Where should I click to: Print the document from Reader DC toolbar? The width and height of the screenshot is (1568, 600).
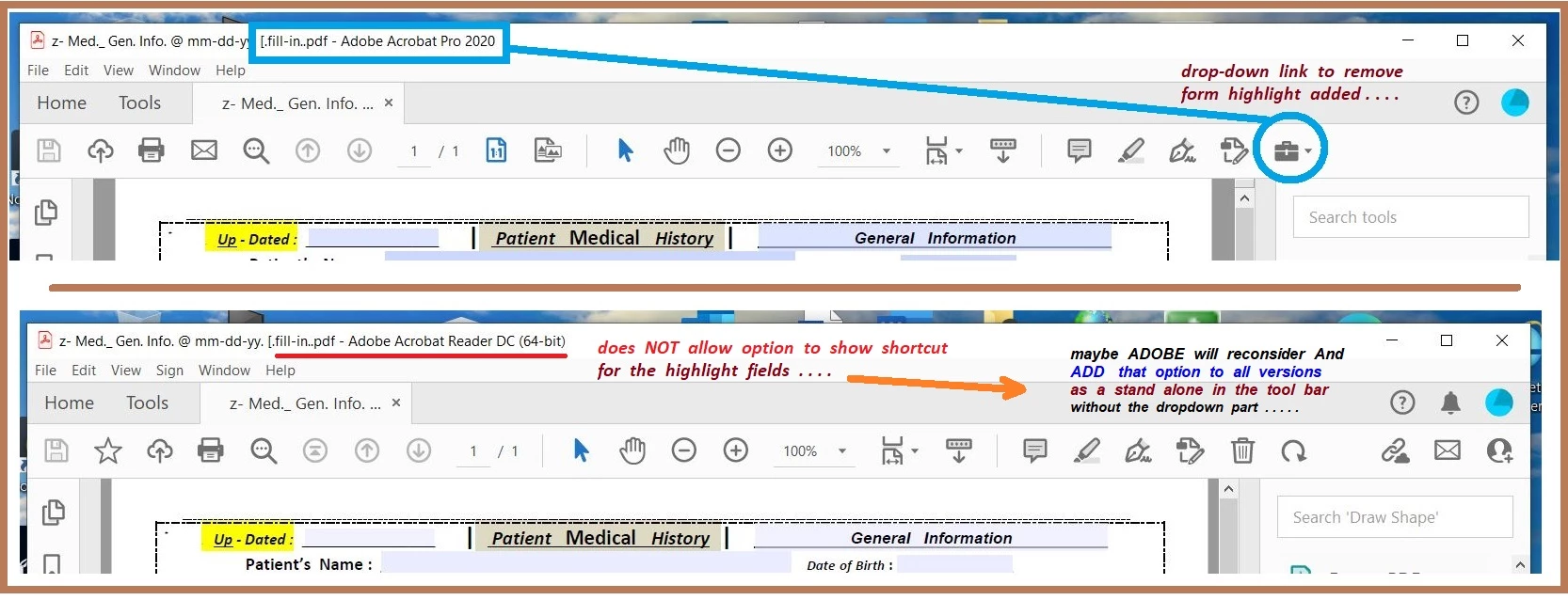coord(211,451)
